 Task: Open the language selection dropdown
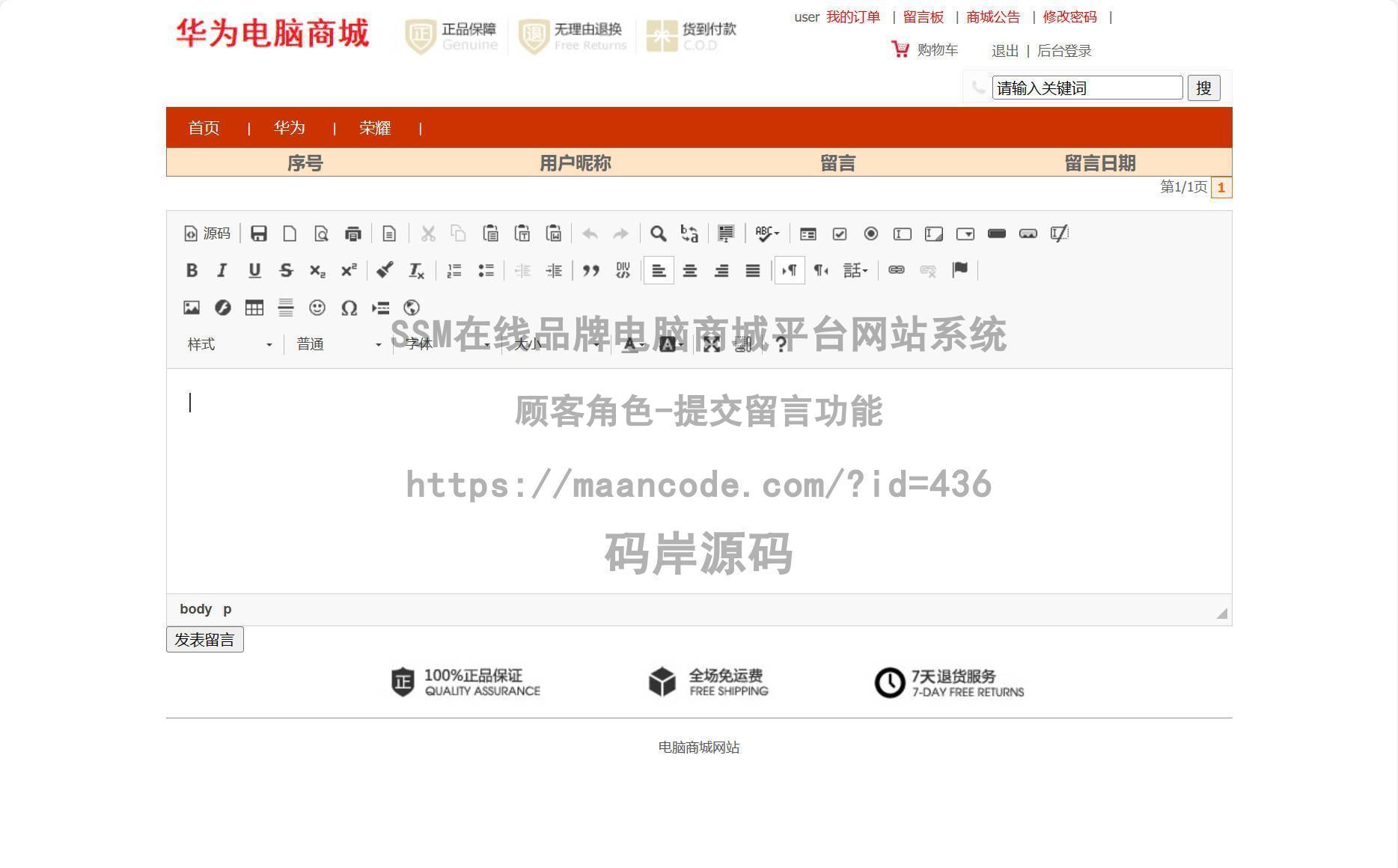tap(855, 270)
